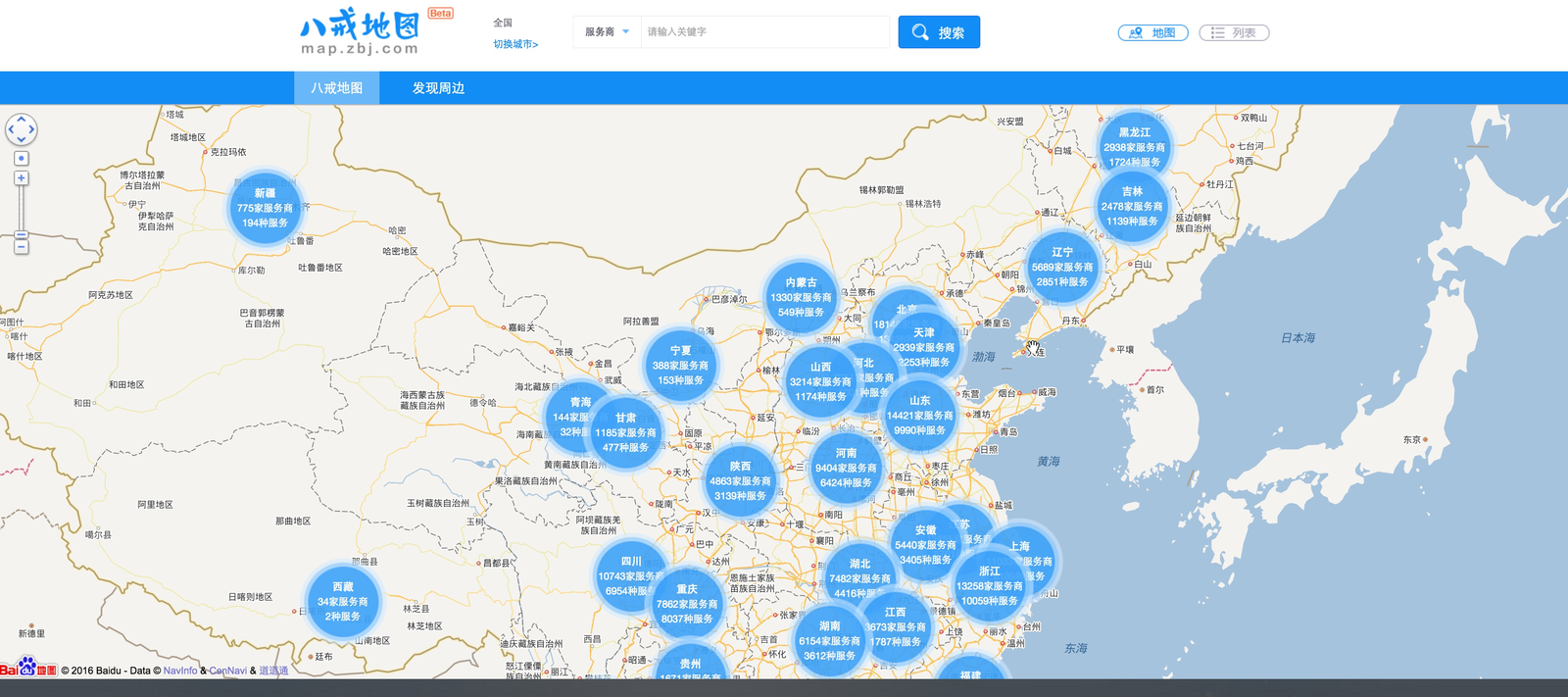The height and width of the screenshot is (697, 1568).
Task: Open the CenNavi attribution link
Action: (x=228, y=671)
